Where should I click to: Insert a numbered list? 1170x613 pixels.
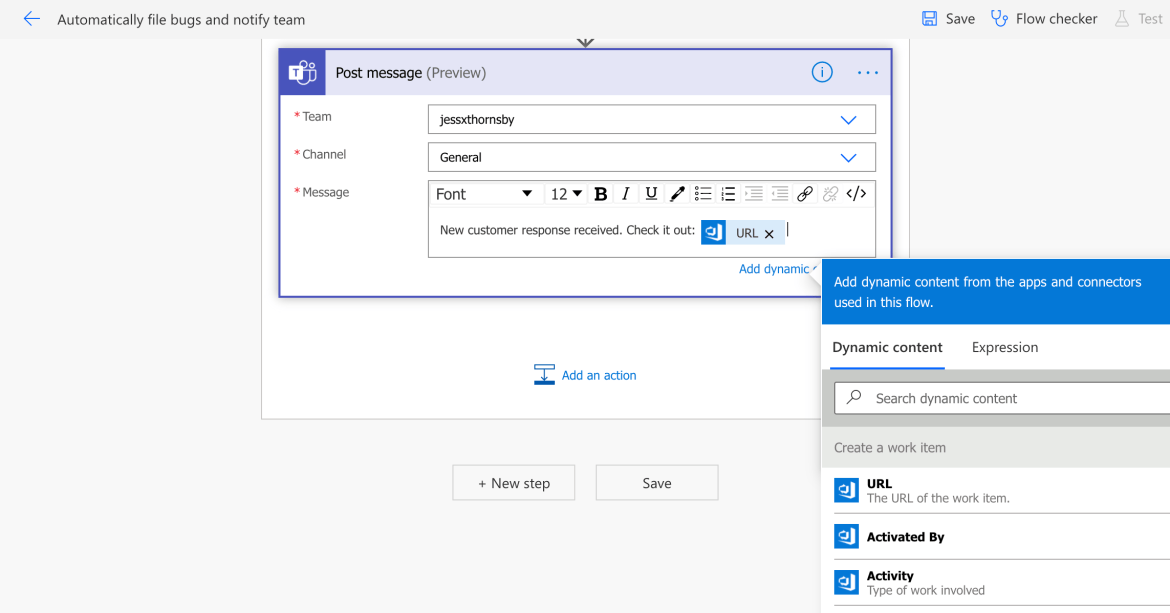[x=728, y=194]
